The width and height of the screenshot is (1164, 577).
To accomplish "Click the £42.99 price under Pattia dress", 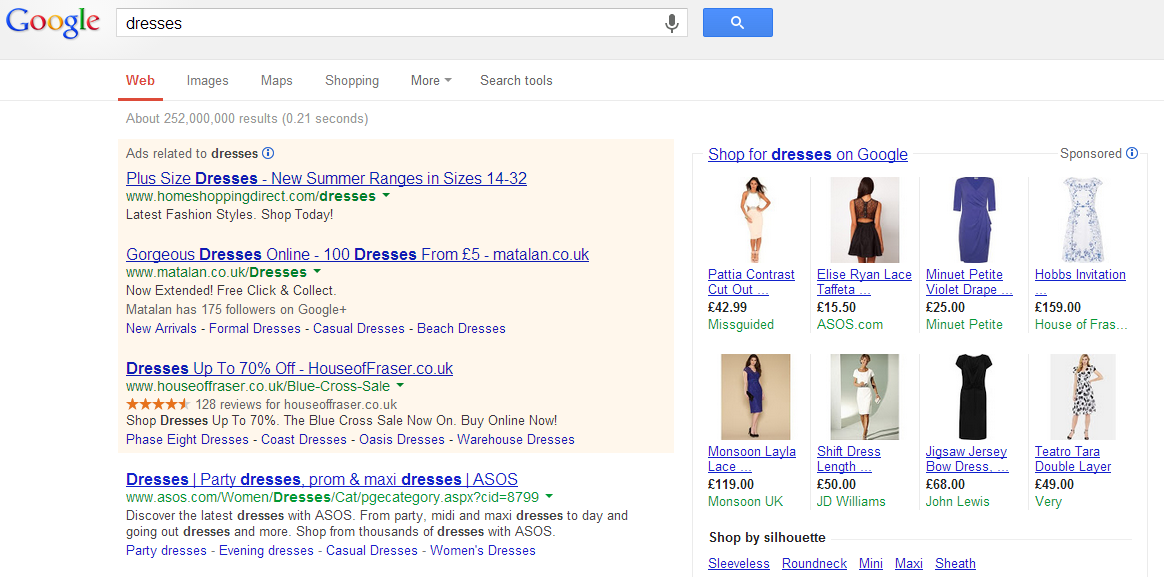I will (x=728, y=307).
